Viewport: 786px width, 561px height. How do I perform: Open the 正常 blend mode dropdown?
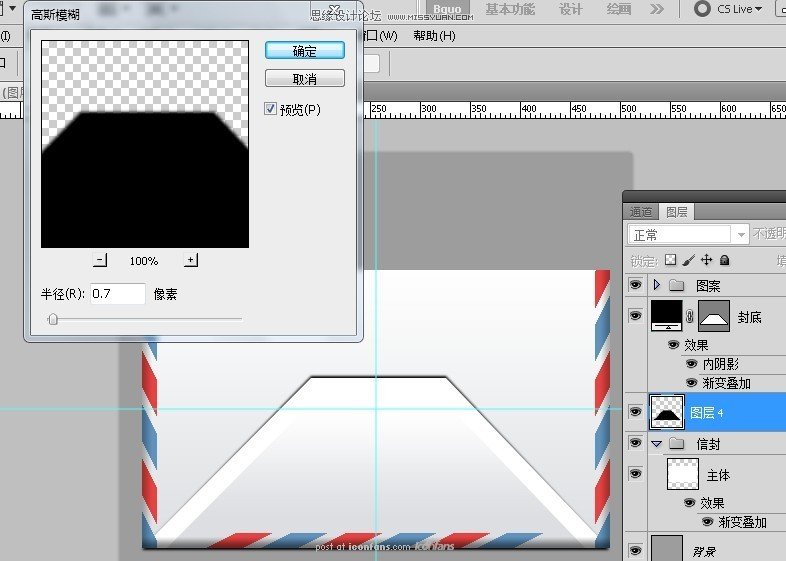[688, 234]
